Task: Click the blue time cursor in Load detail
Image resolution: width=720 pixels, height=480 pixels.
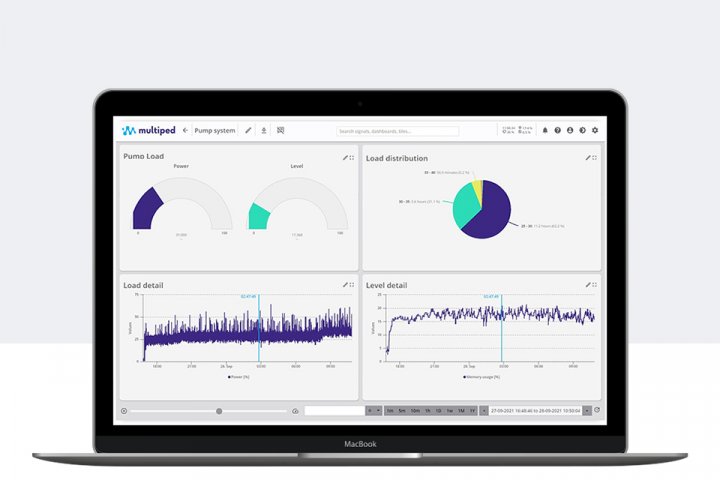Action: [x=259, y=328]
